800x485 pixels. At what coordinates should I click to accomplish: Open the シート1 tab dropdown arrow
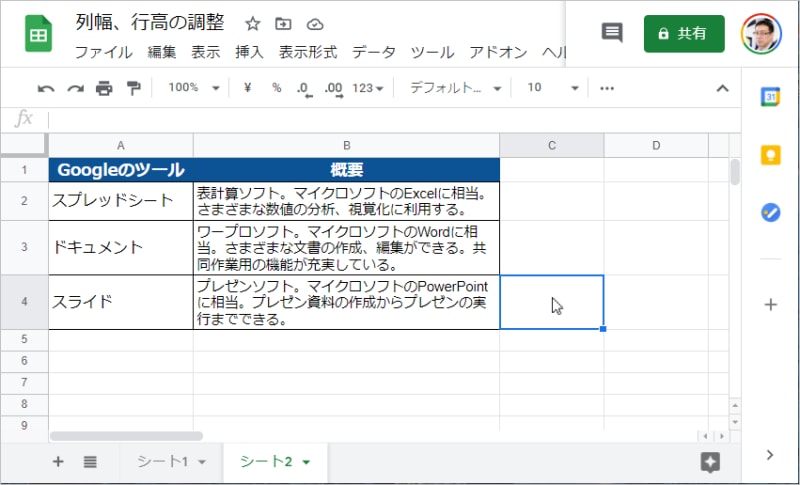coord(202,462)
